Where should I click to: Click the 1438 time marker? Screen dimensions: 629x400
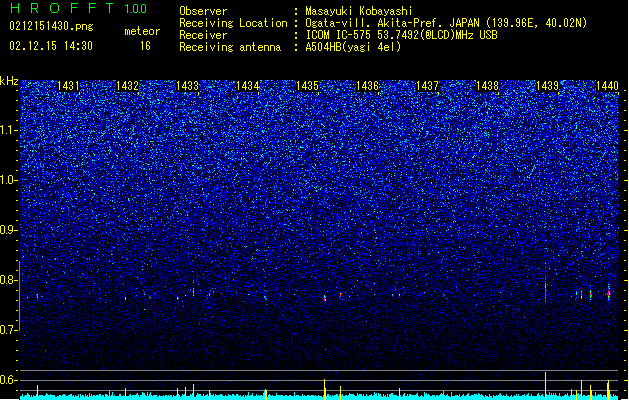(487, 86)
